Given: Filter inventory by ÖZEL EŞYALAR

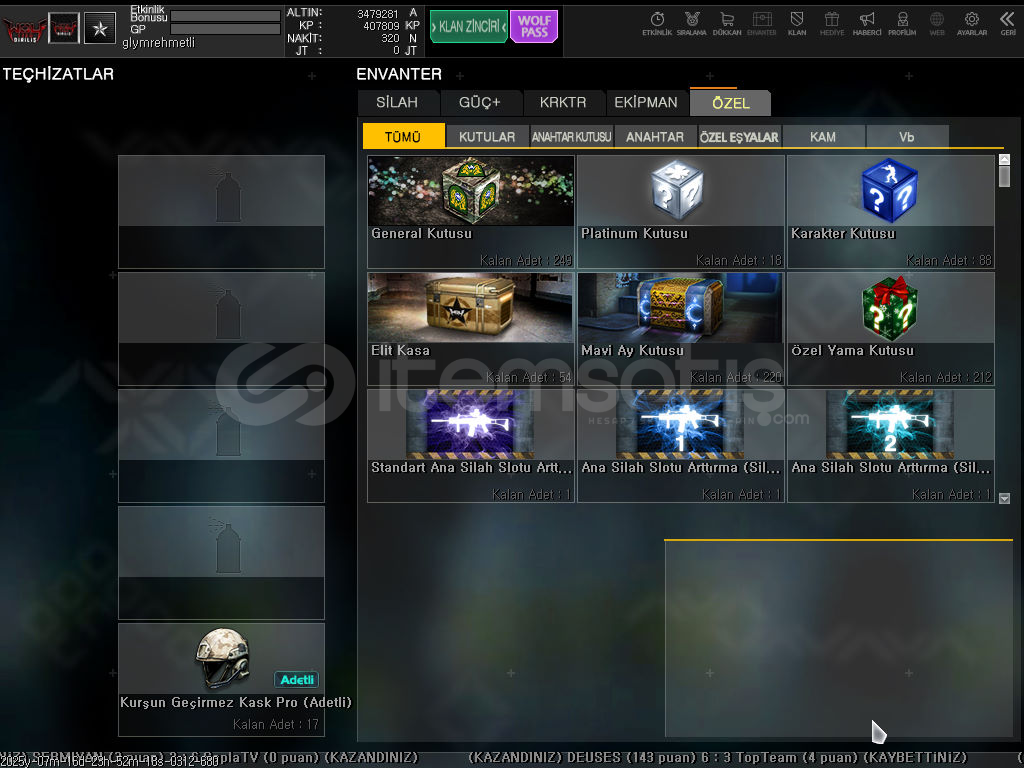Looking at the screenshot, I should [x=739, y=136].
